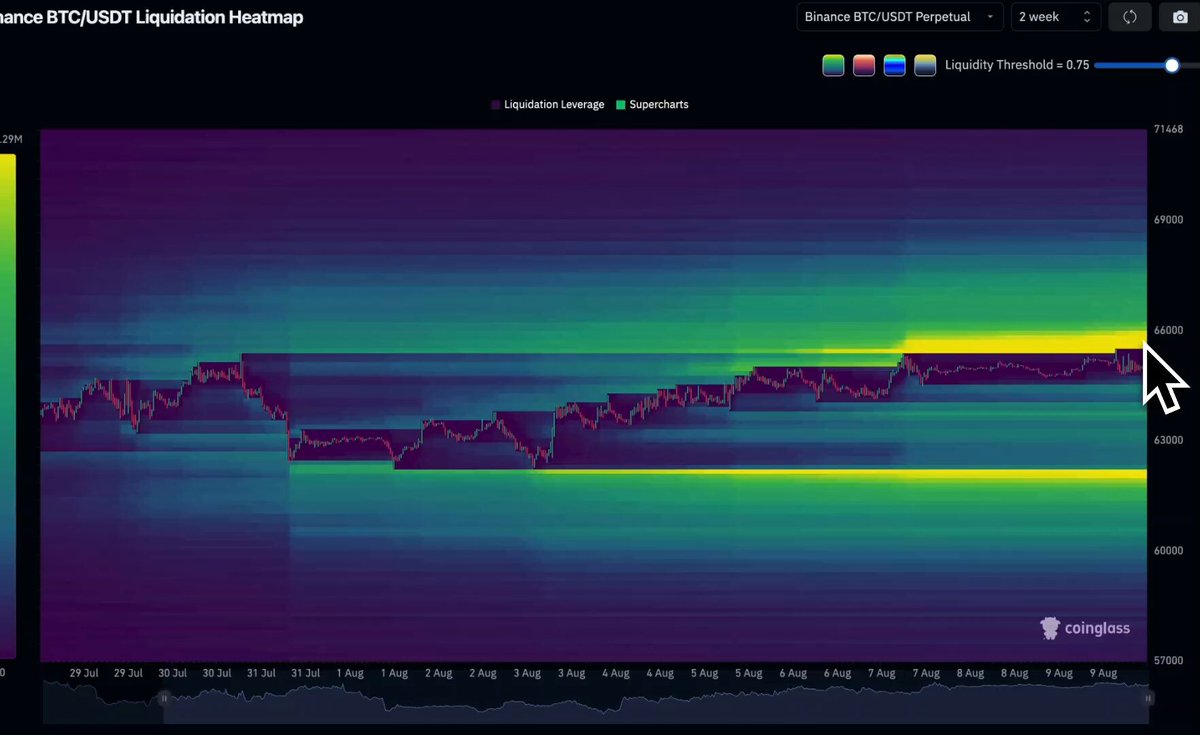Select the green-yellow heatmap color scheme

[x=834, y=65]
